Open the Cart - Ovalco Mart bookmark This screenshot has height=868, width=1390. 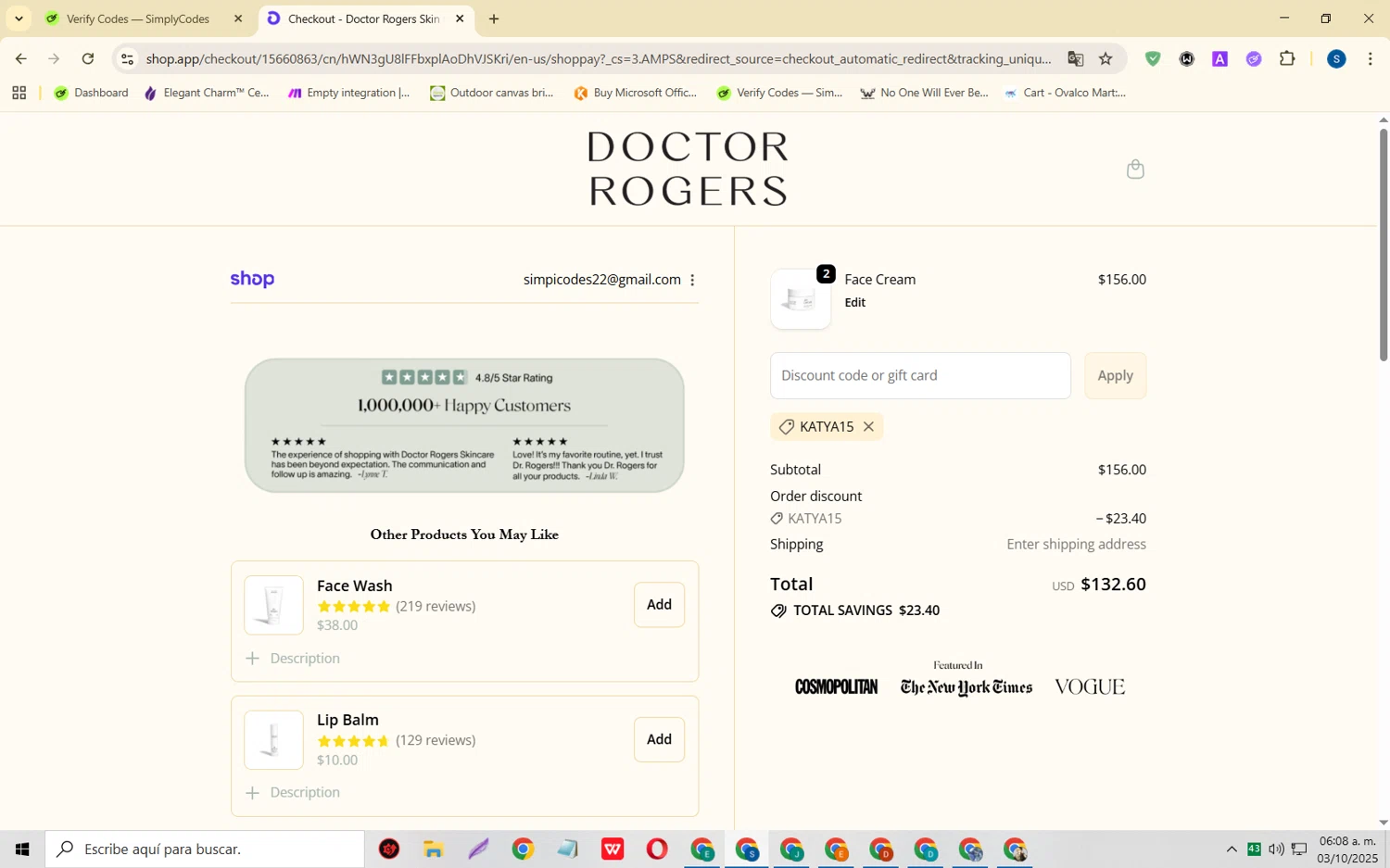click(x=1064, y=93)
